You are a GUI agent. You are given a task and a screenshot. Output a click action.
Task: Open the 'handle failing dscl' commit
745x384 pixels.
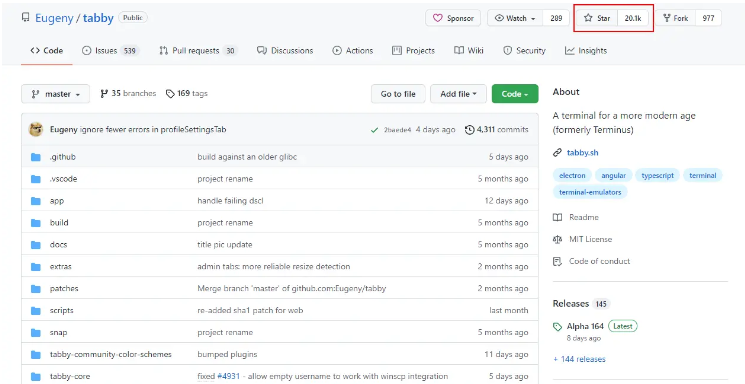pyautogui.click(x=230, y=201)
